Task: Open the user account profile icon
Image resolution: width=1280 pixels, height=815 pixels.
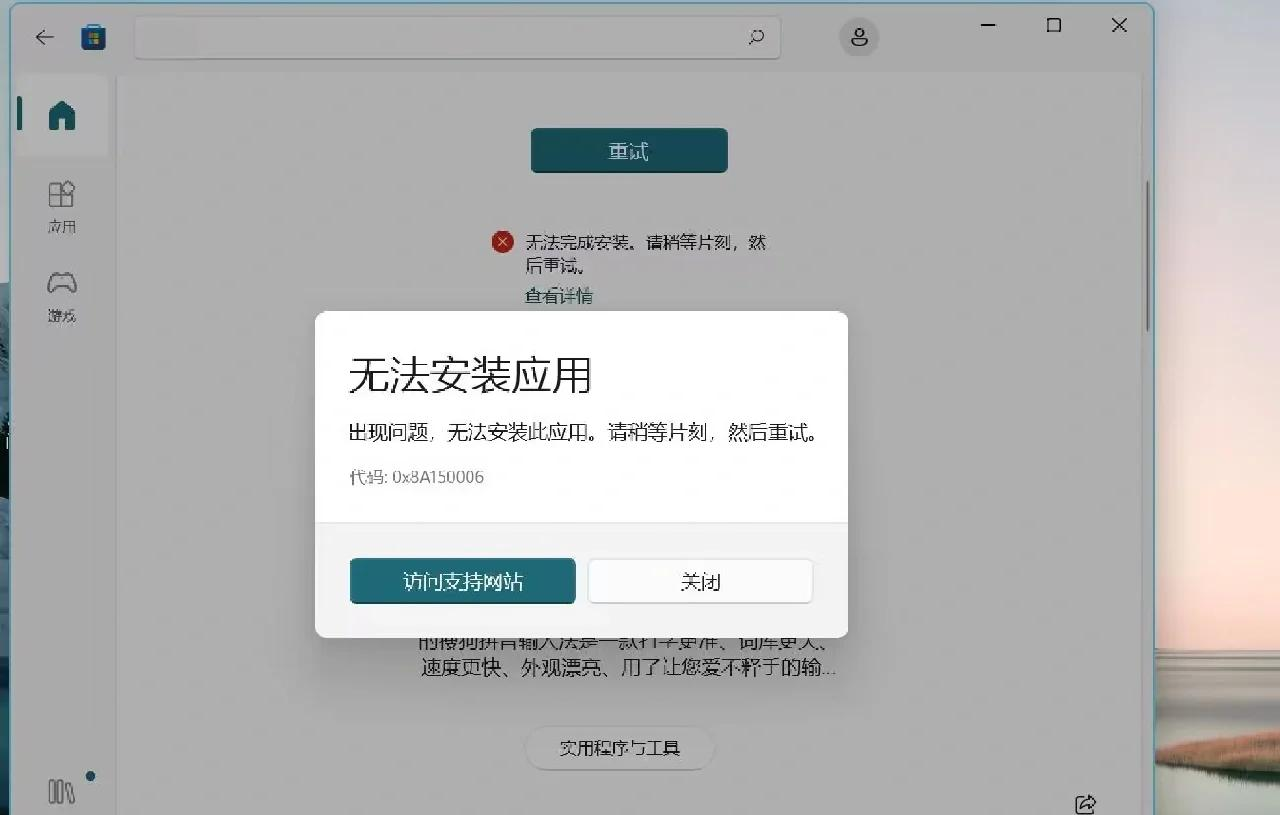Action: click(x=859, y=38)
